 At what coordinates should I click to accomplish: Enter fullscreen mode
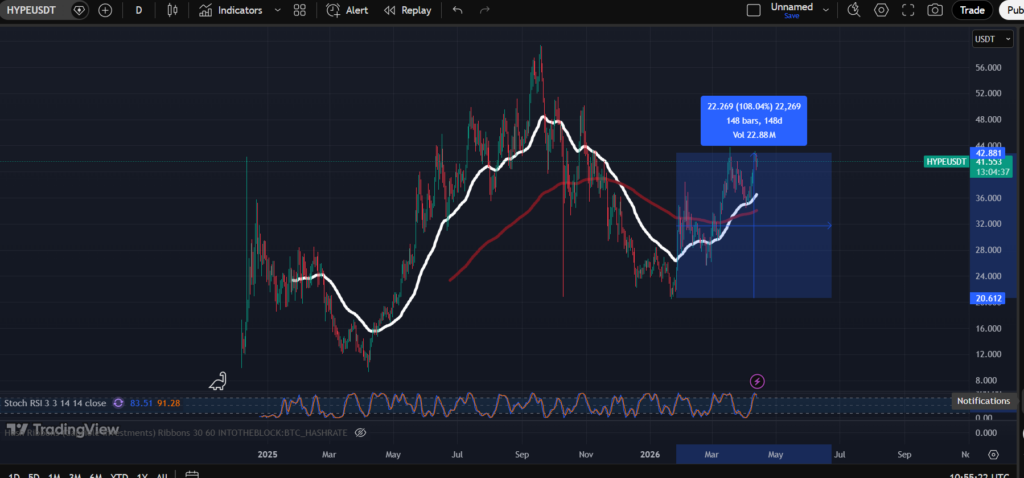(908, 10)
